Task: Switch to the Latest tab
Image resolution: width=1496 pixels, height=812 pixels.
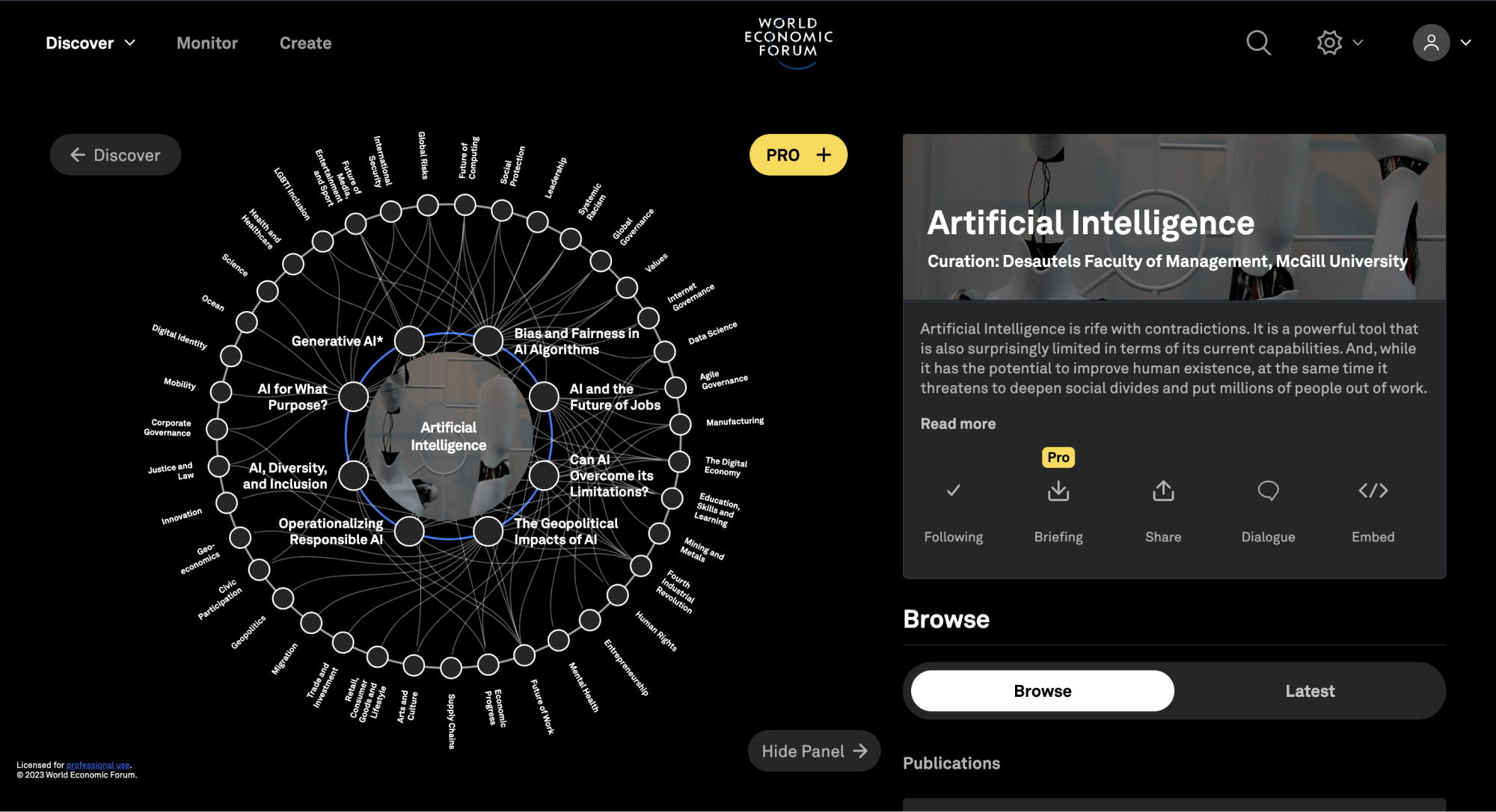Action: click(1310, 691)
